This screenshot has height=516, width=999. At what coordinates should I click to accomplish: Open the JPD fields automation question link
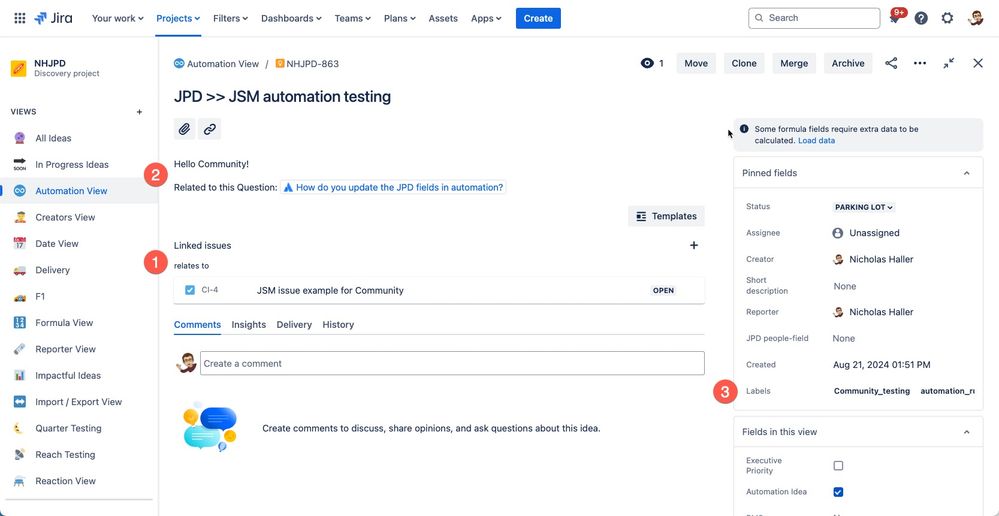click(x=393, y=187)
